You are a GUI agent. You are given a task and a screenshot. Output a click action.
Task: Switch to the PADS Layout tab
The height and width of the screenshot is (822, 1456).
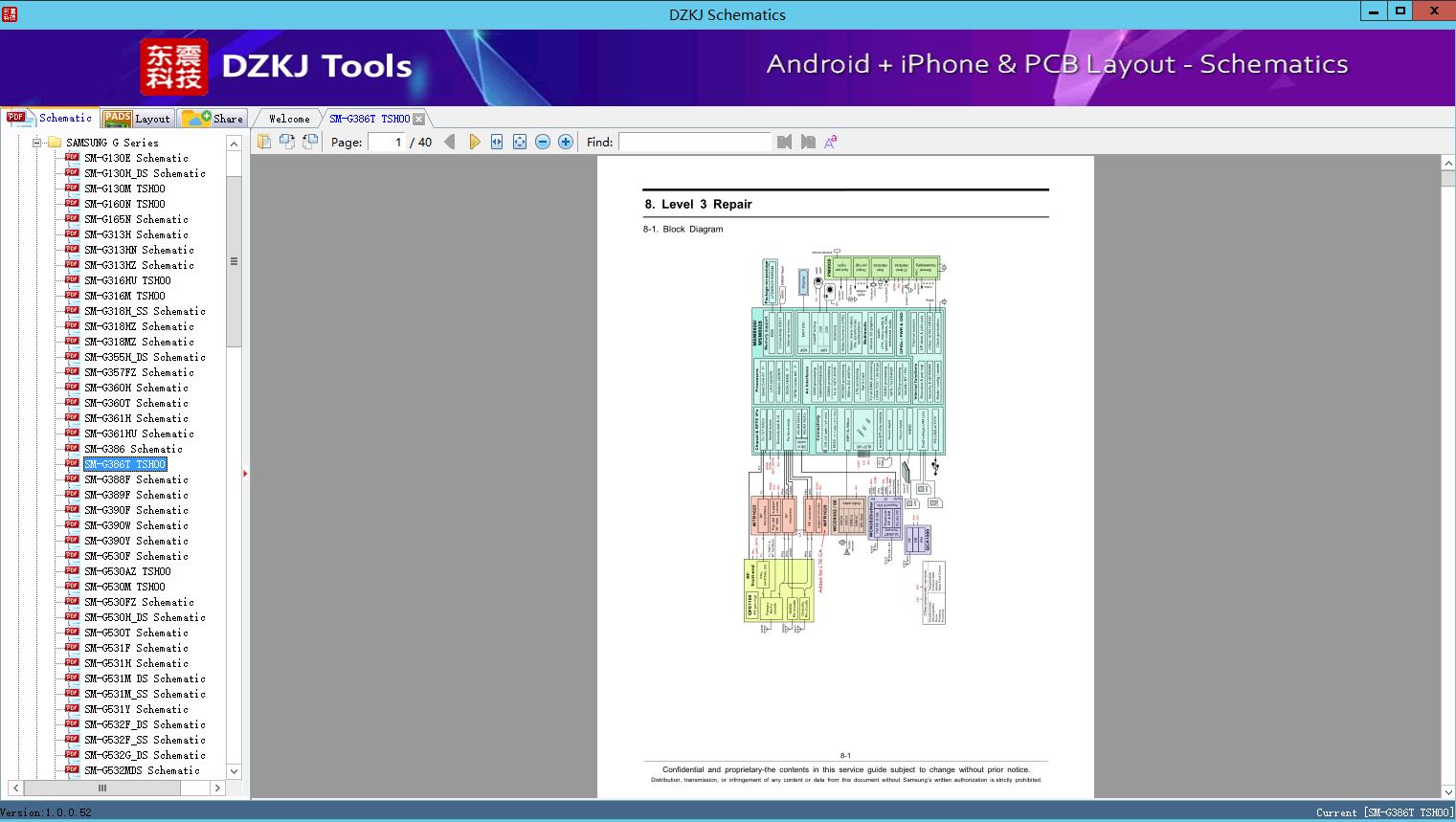coord(137,119)
